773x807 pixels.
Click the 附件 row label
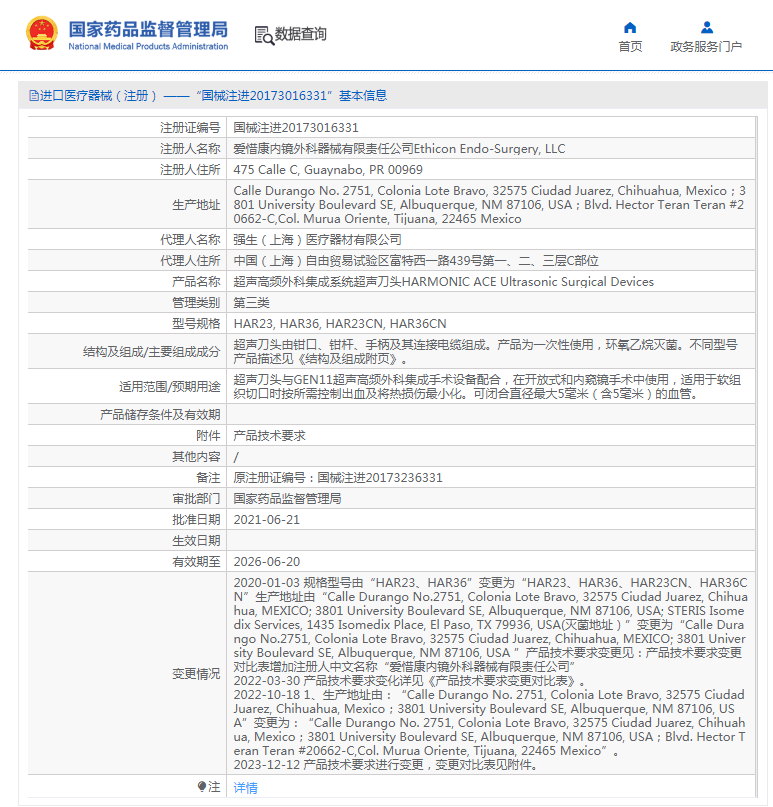tap(208, 436)
